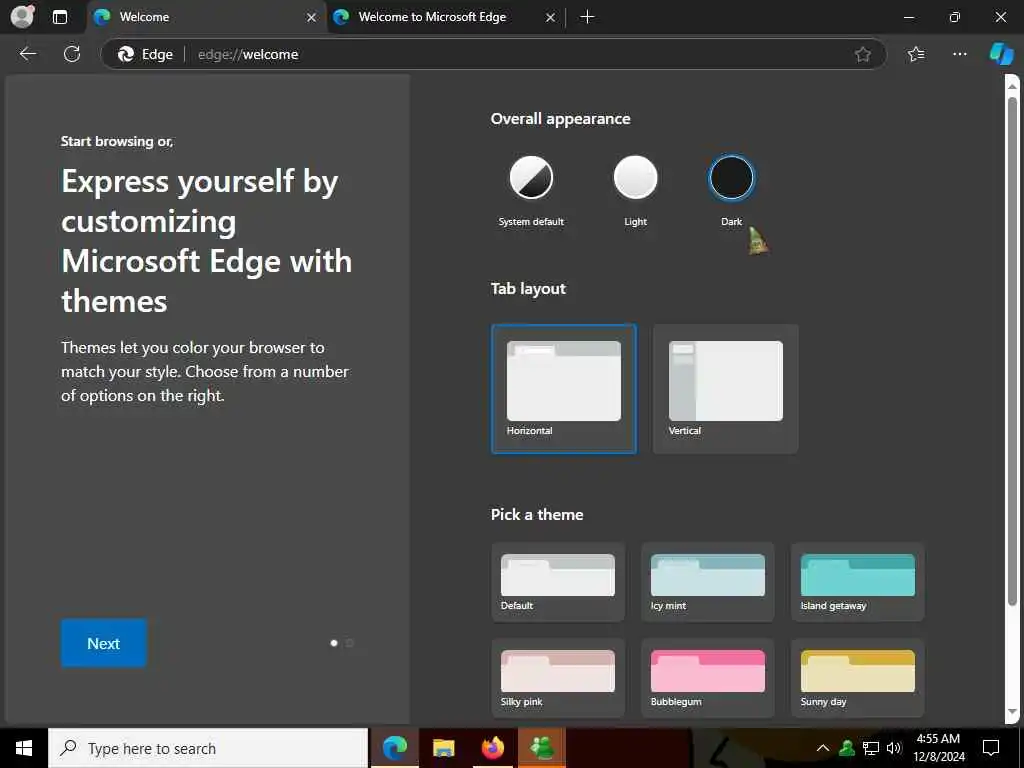Refresh the page

[72, 54]
